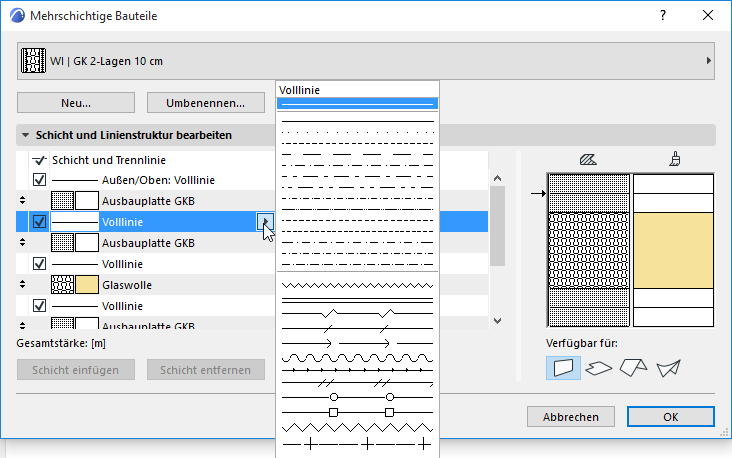Screen dimensions: 732x458
Task: Choose the long-dash line type
Action: 357,154
